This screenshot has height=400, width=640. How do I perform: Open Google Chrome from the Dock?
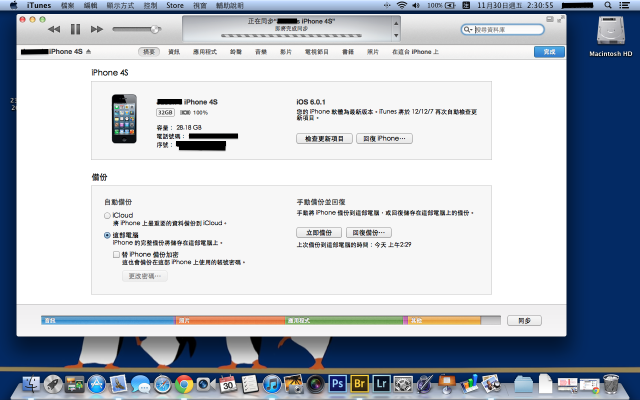[184, 384]
